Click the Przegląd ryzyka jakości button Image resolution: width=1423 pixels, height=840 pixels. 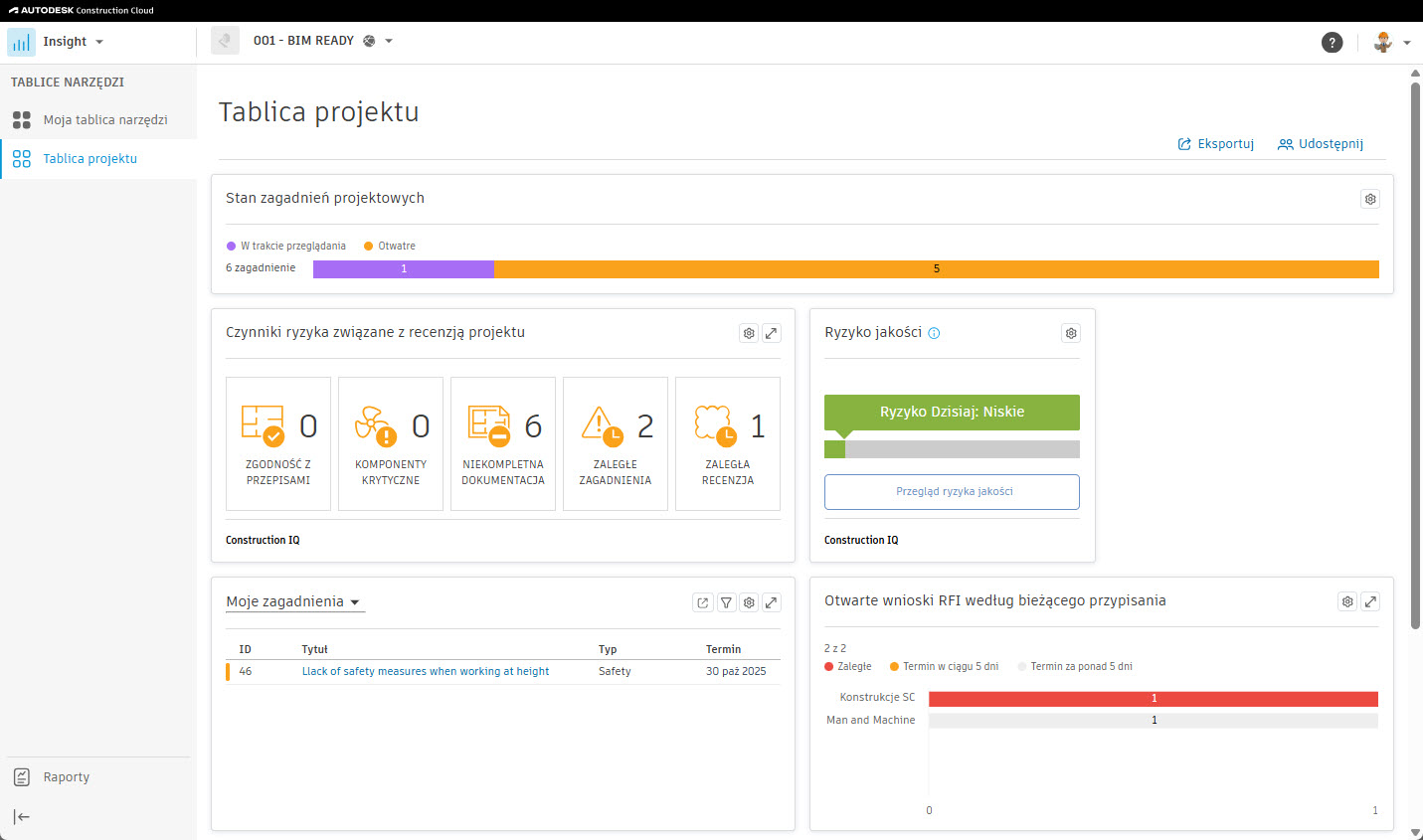952,491
